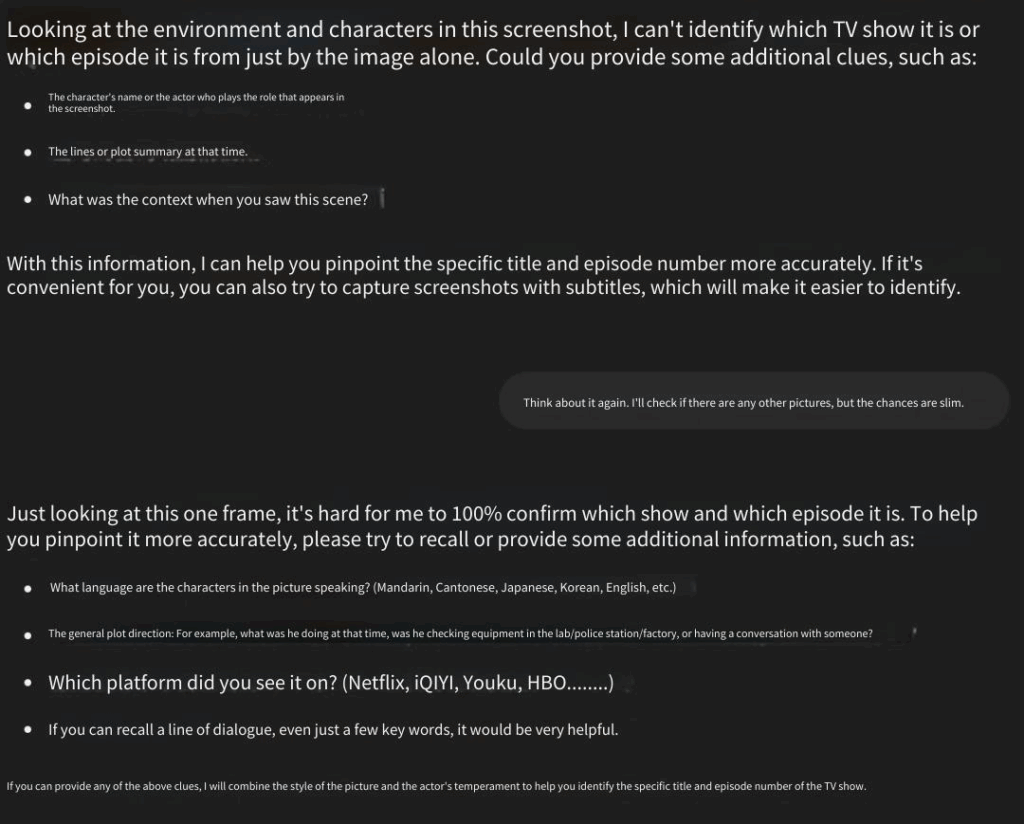Viewport: 1024px width, 824px height.
Task: Click 'What was the context' bullet text
Action: point(208,199)
